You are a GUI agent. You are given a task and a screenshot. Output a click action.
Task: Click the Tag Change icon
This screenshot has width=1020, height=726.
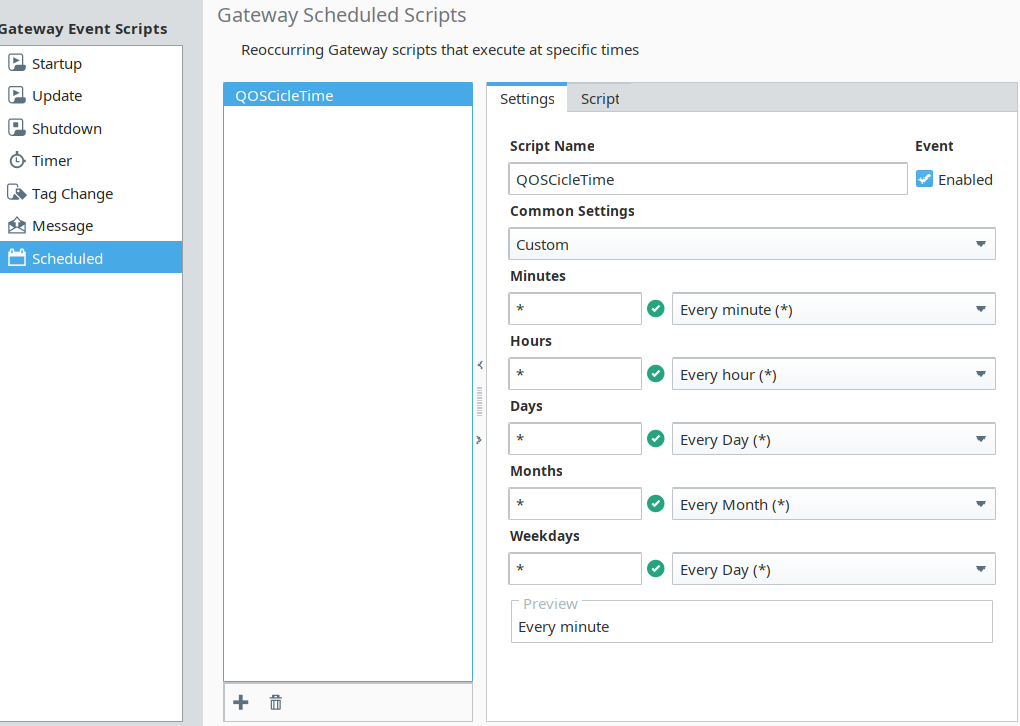coord(16,193)
